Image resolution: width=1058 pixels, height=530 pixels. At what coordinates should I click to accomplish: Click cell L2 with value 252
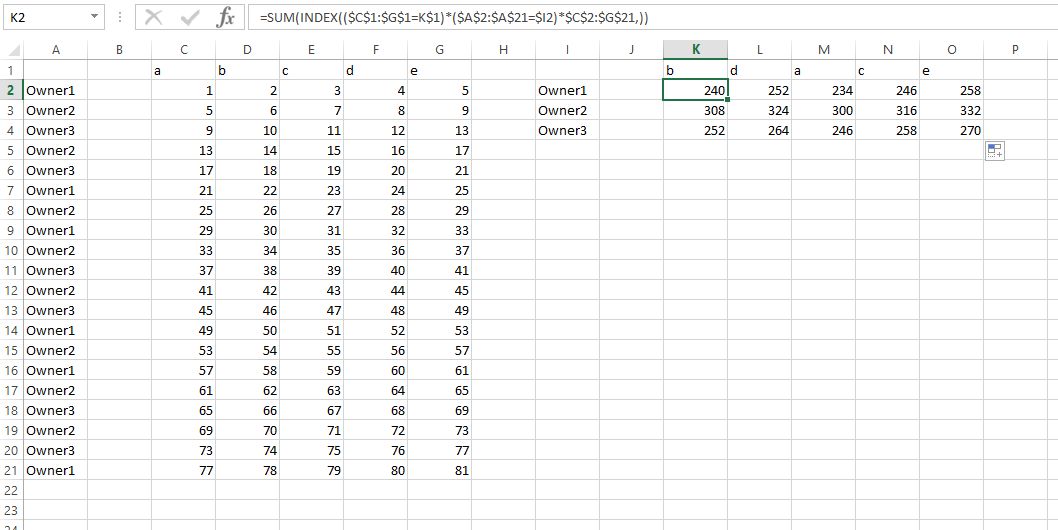click(759, 90)
